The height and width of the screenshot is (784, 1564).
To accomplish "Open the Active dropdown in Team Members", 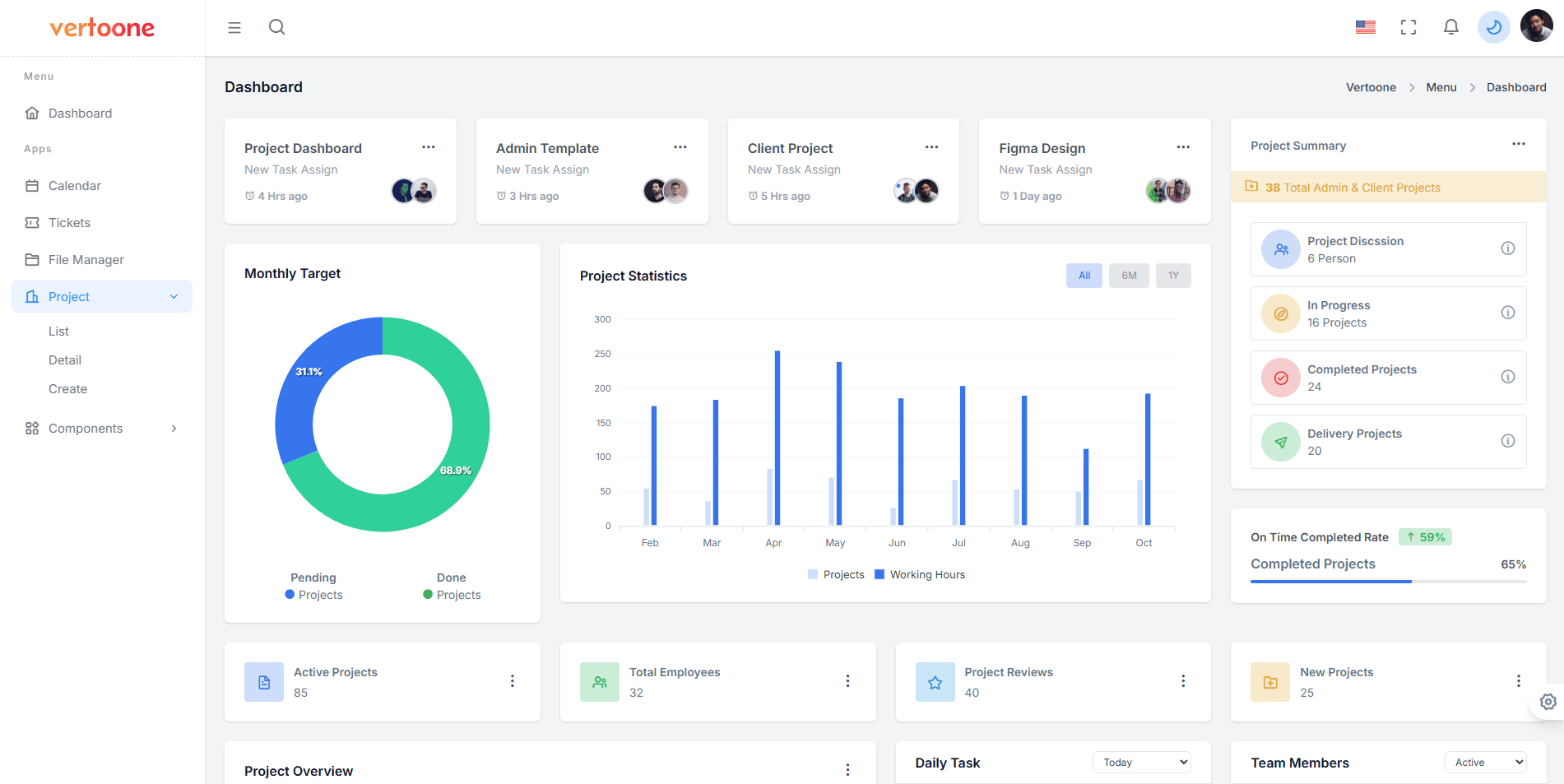I will 1485,762.
